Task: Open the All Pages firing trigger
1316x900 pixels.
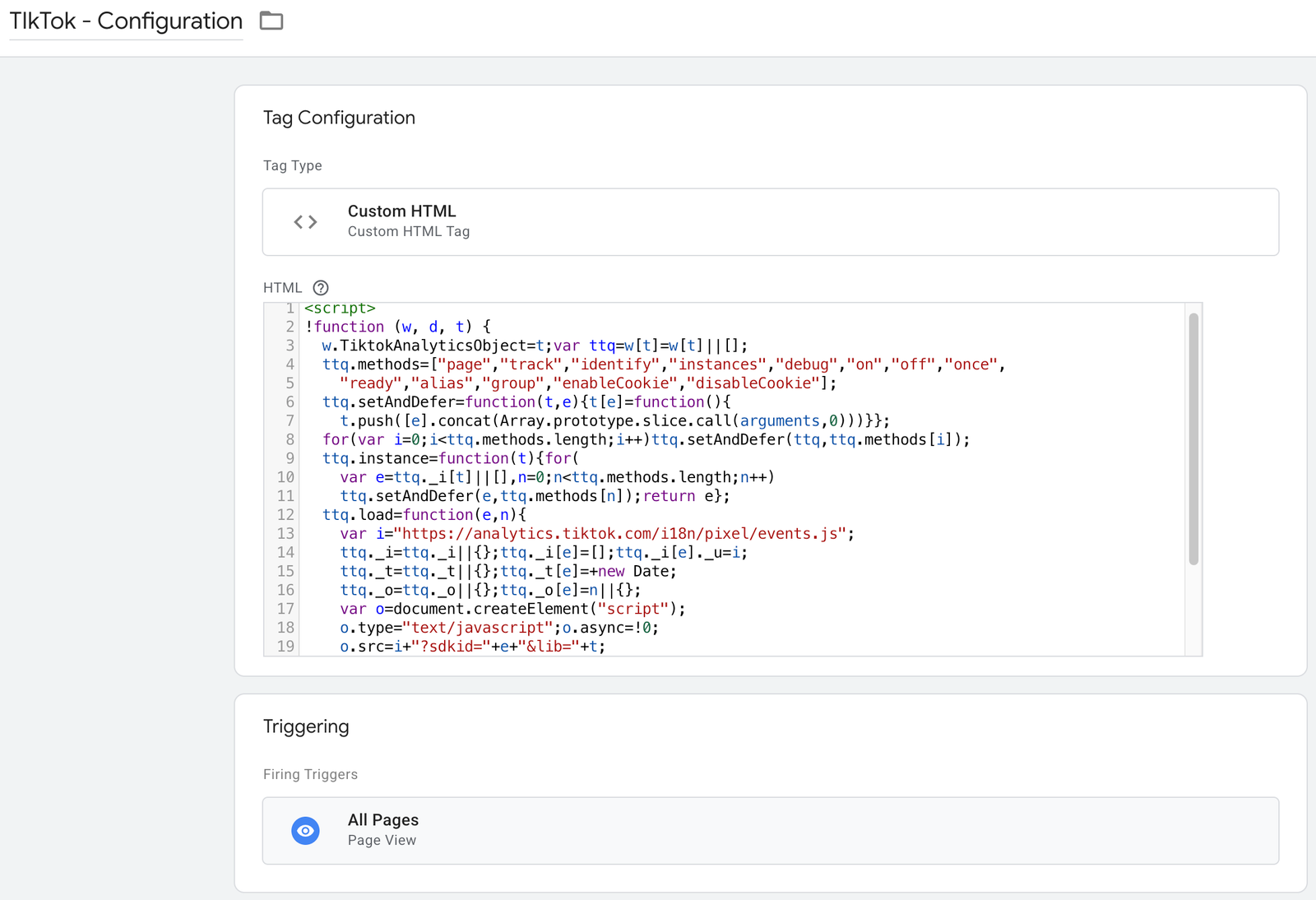Action: click(x=771, y=831)
